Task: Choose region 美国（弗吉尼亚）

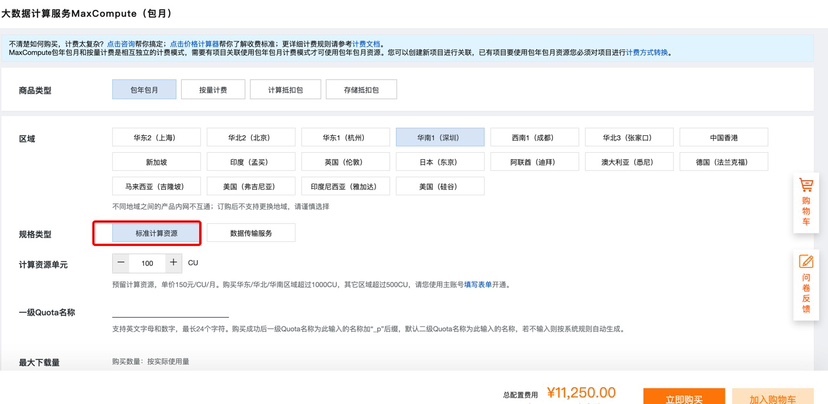Action: pos(251,186)
